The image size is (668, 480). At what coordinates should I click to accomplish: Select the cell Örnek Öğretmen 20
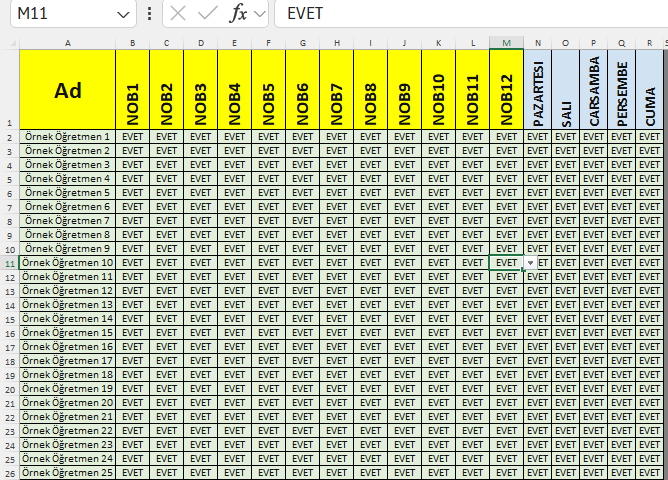point(67,403)
